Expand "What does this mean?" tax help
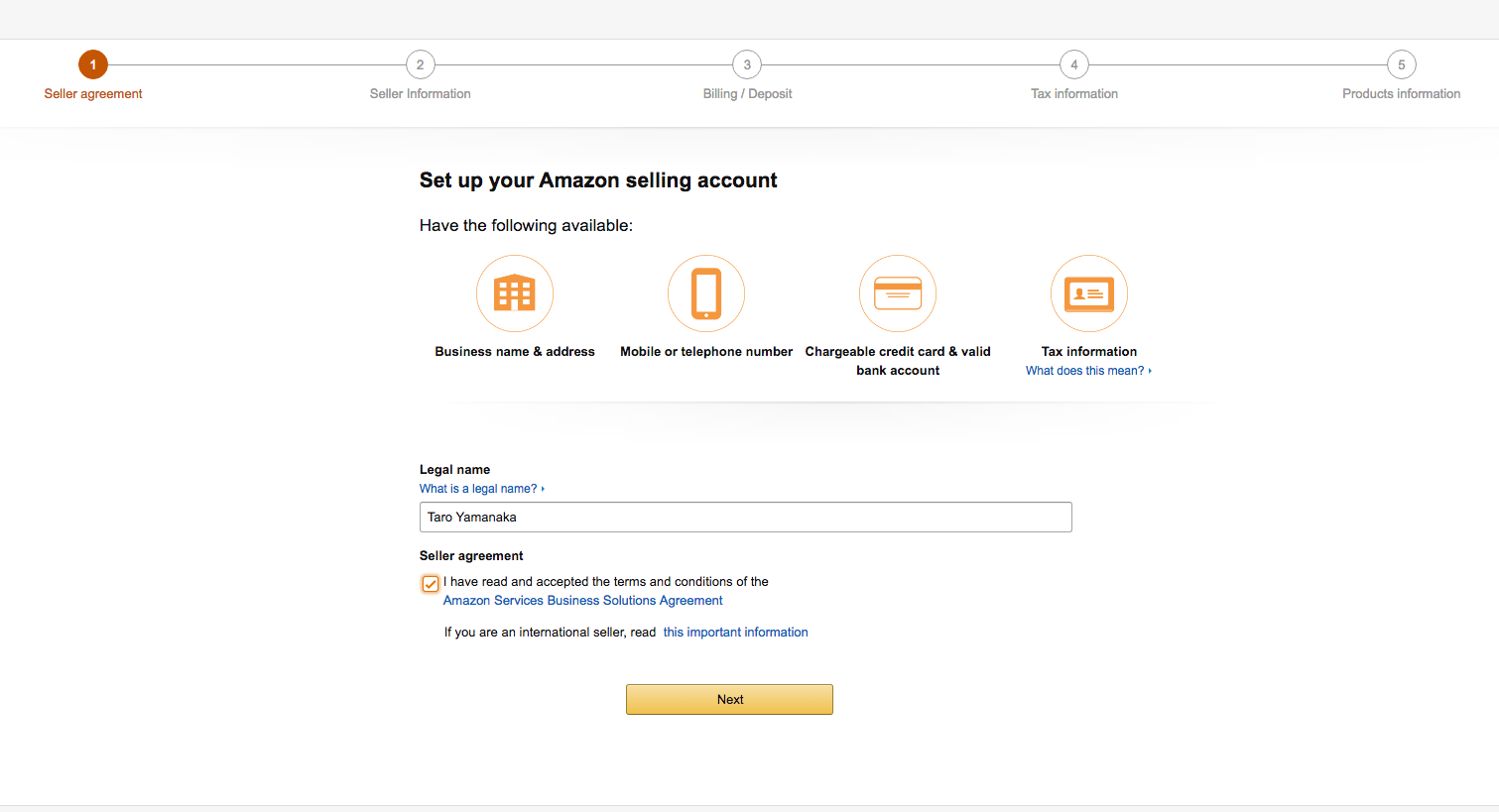 coord(1087,371)
